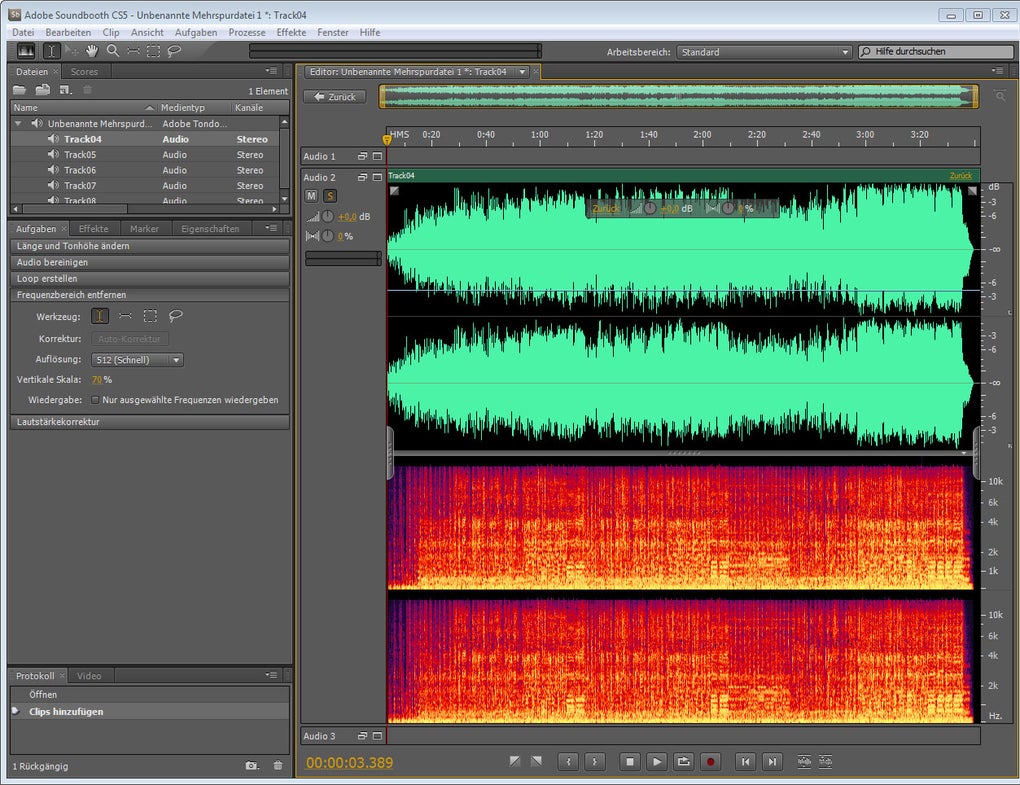Enable 'Nur ausgewählte Frequenzen wiedergeben' checkbox

pyautogui.click(x=95, y=400)
